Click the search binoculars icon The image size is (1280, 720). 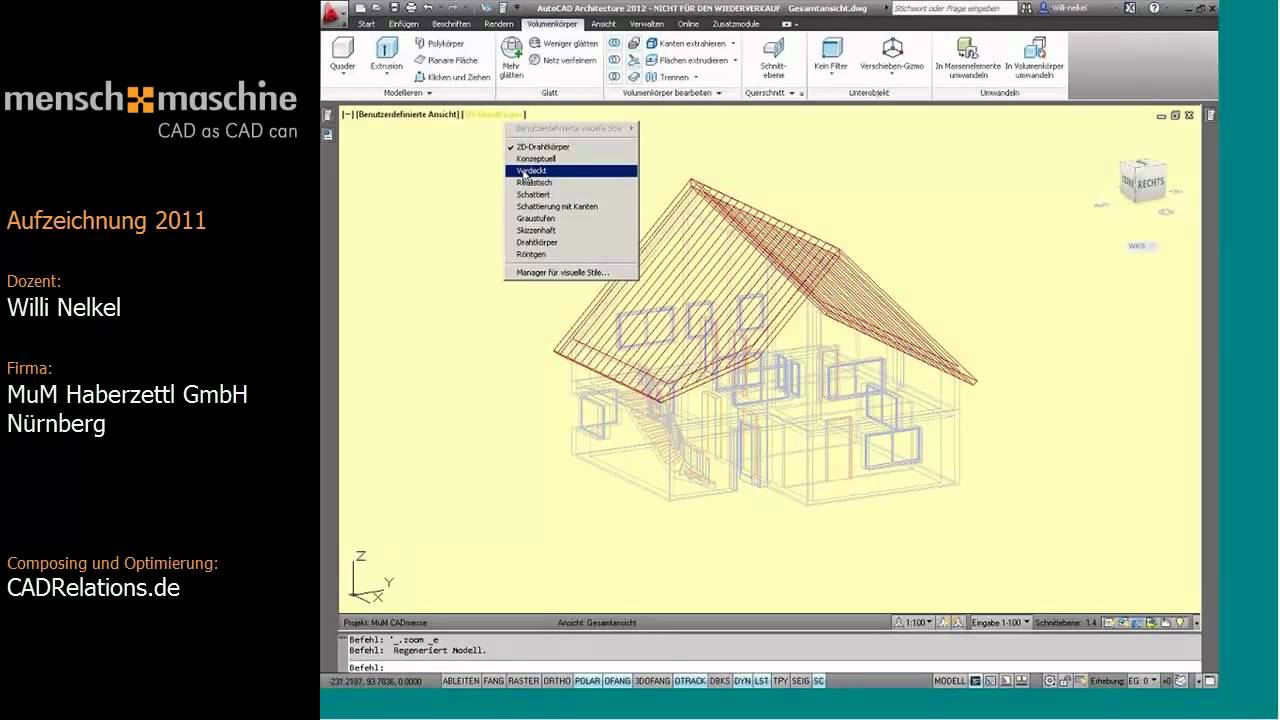(1026, 8)
